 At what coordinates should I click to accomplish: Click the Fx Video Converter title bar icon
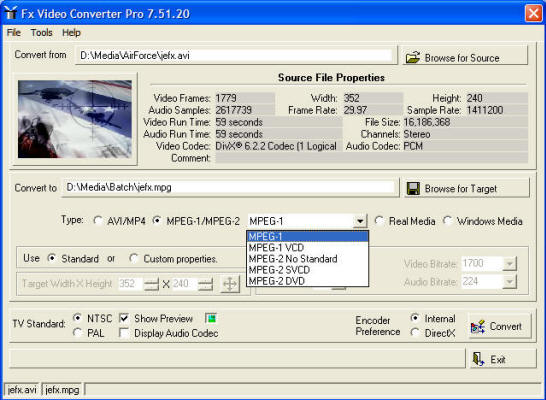pyautogui.click(x=11, y=13)
